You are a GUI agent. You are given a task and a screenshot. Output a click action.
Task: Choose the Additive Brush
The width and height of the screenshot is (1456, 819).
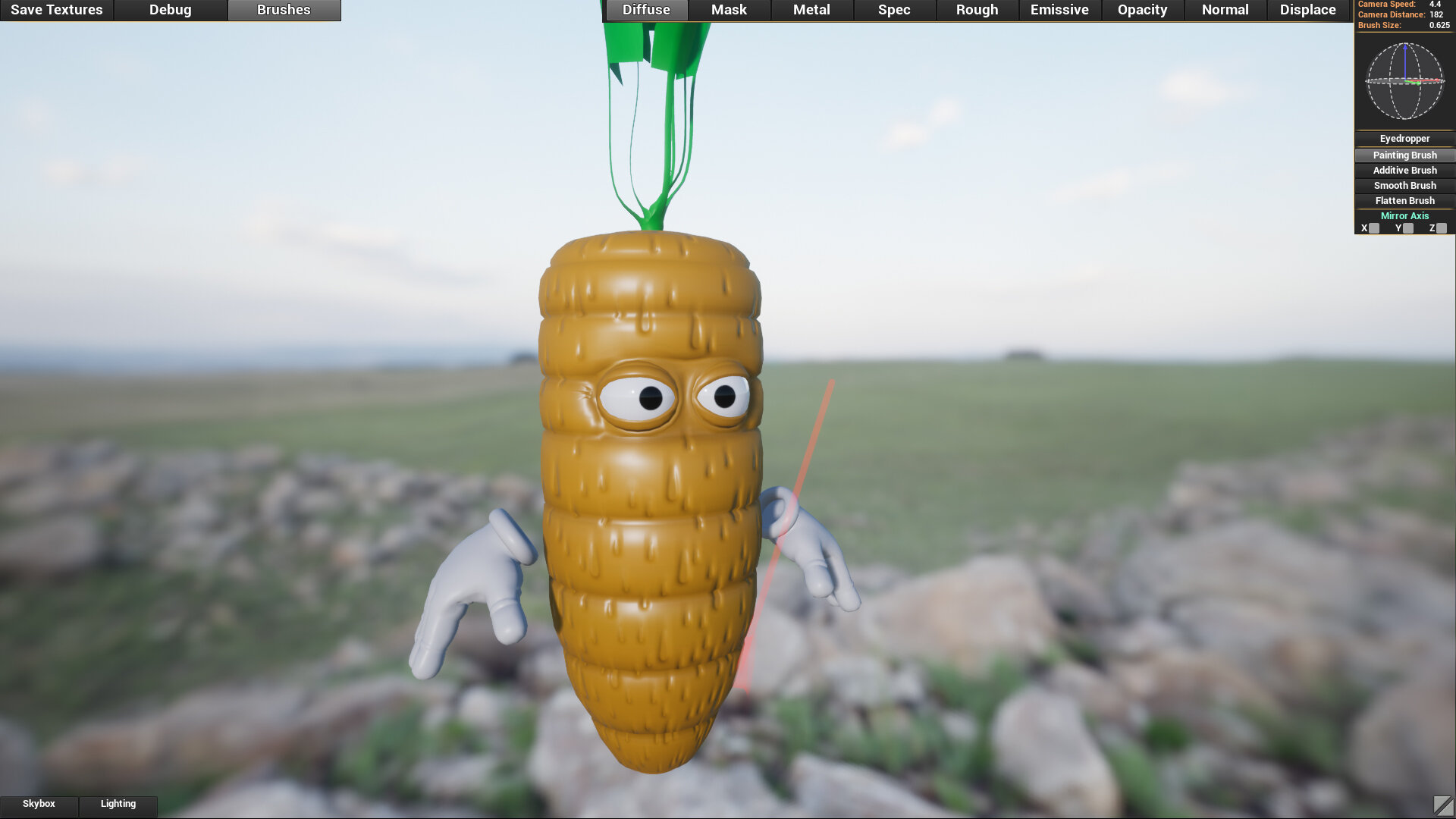click(1404, 171)
